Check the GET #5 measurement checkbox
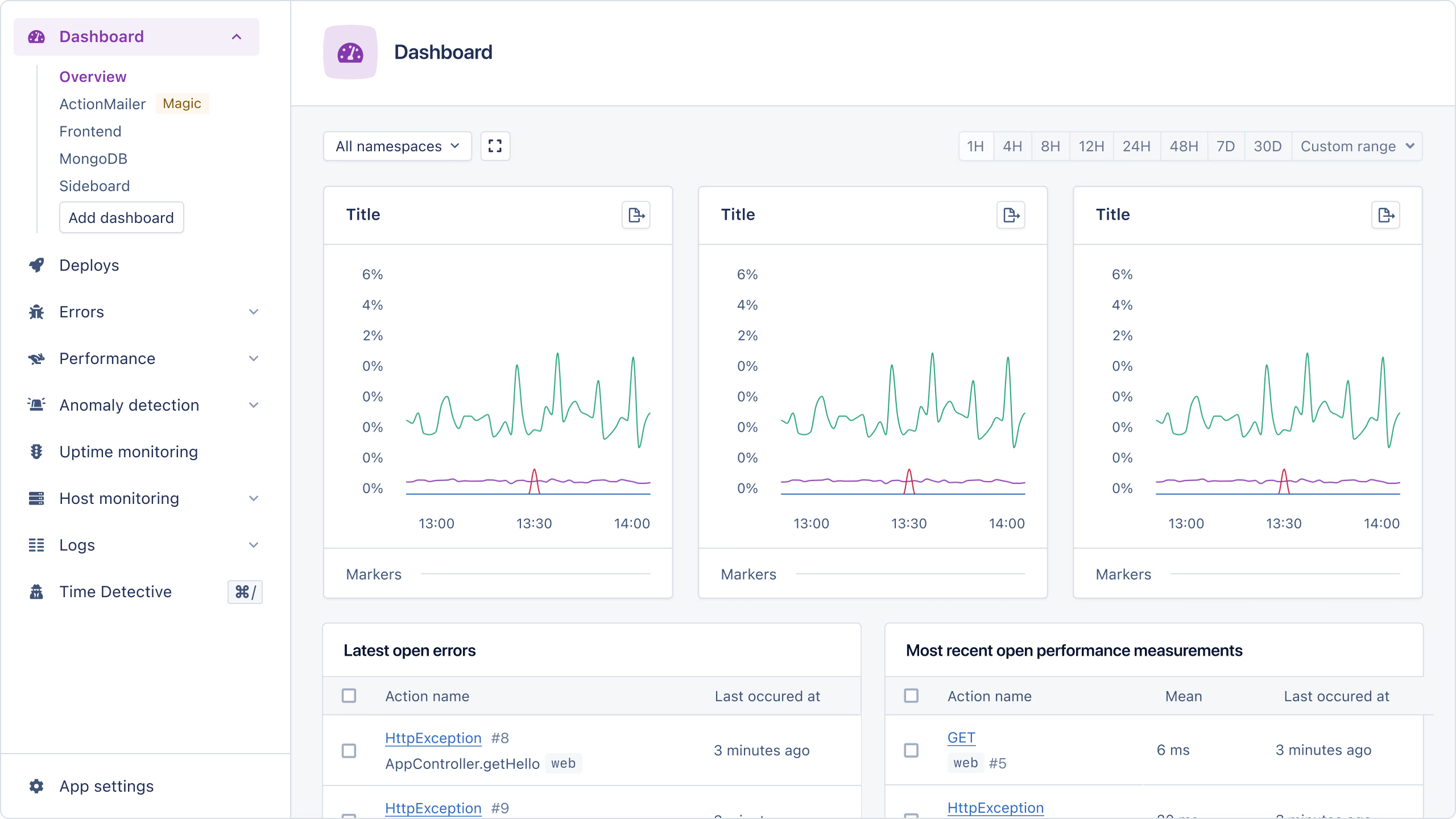1456x819 pixels. point(911,750)
